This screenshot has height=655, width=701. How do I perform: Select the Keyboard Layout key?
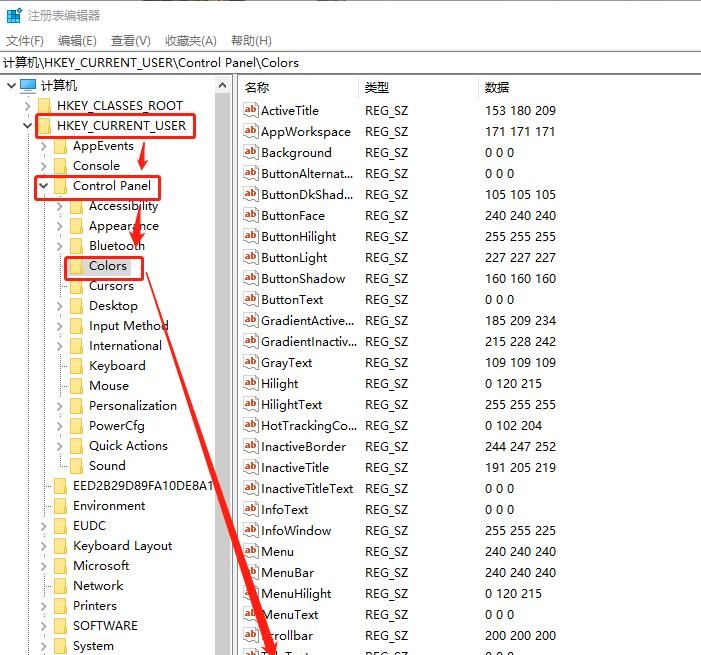[x=122, y=546]
